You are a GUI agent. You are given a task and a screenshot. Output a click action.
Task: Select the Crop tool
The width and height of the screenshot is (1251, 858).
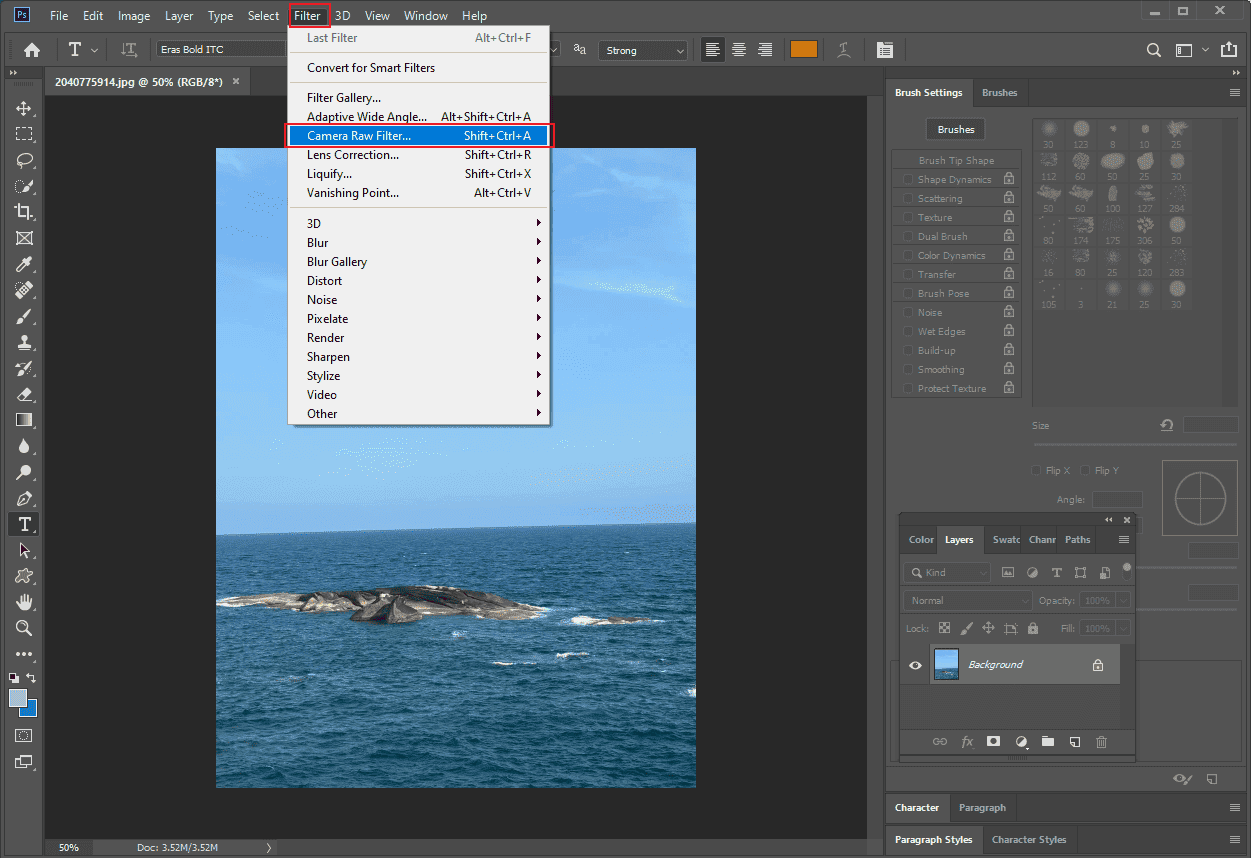22,212
